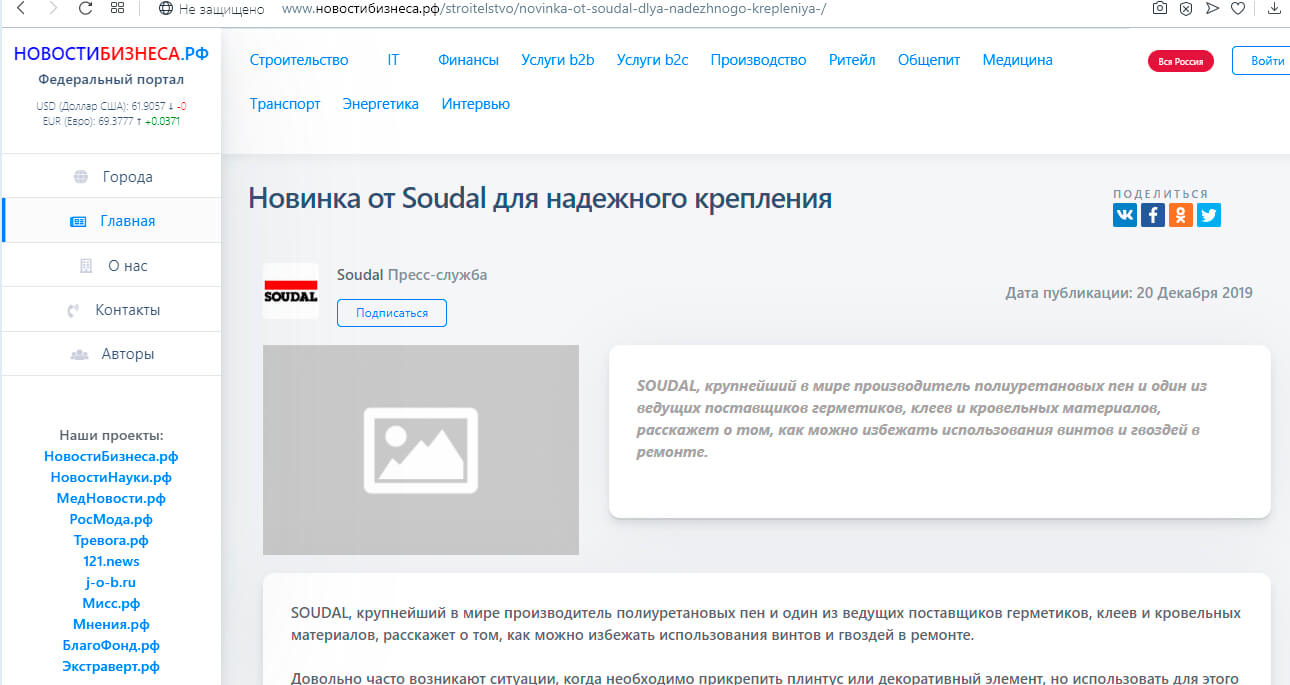Image resolution: width=1290 pixels, height=685 pixels.
Task: Click the article placeholder image
Action: 421,450
